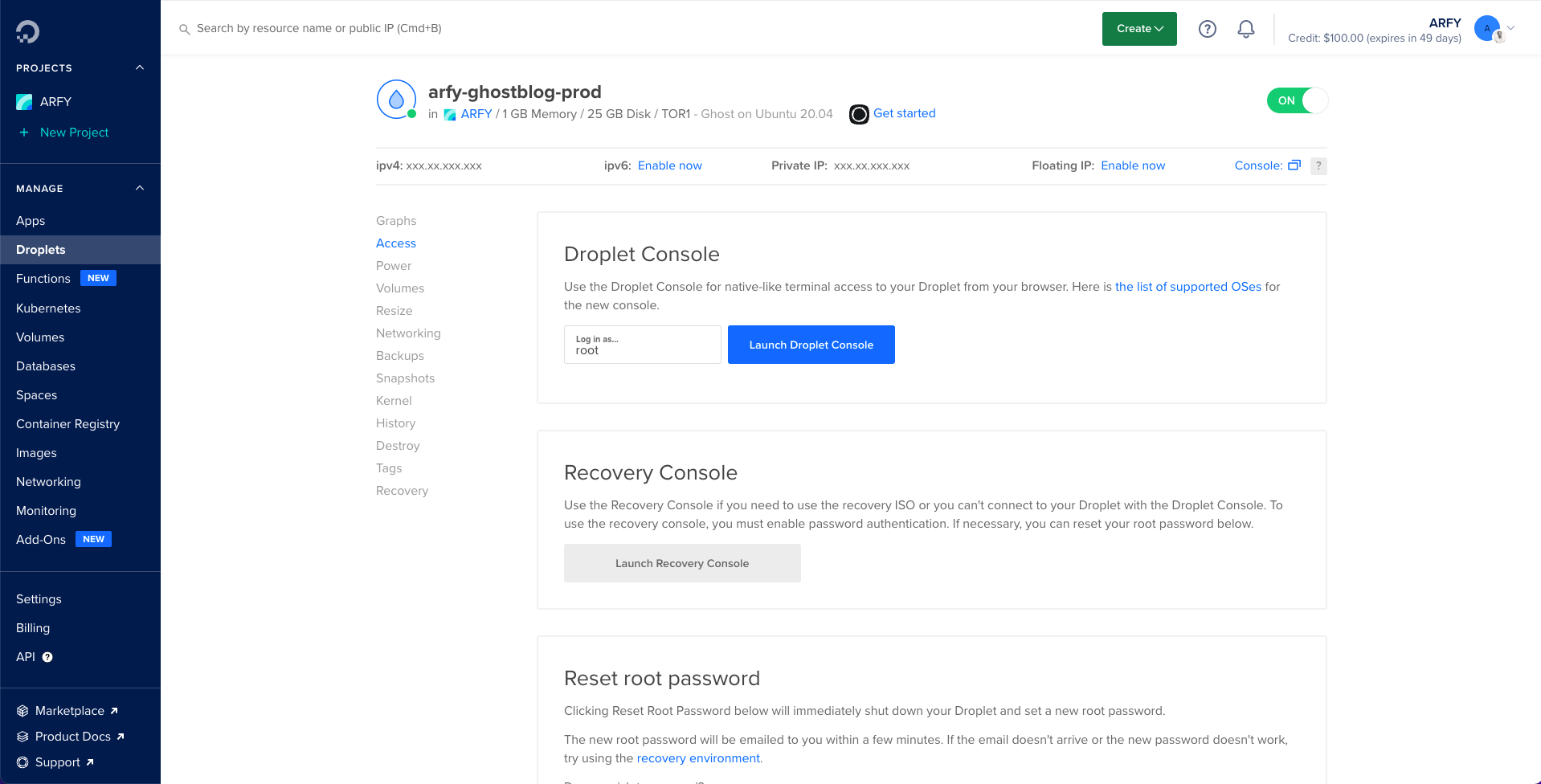
Task: Open Container Registry in the sidebar
Action: pos(68,424)
